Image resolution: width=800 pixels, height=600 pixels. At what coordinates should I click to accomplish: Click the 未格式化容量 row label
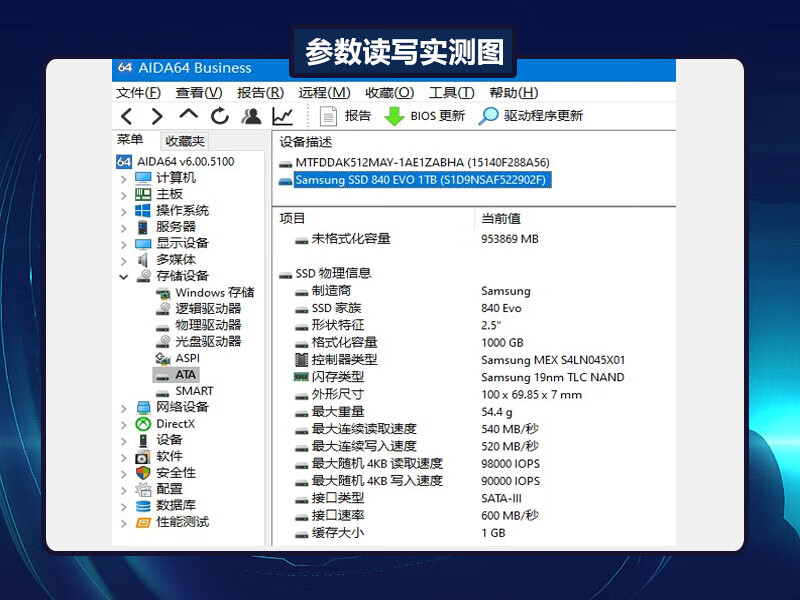tap(351, 239)
